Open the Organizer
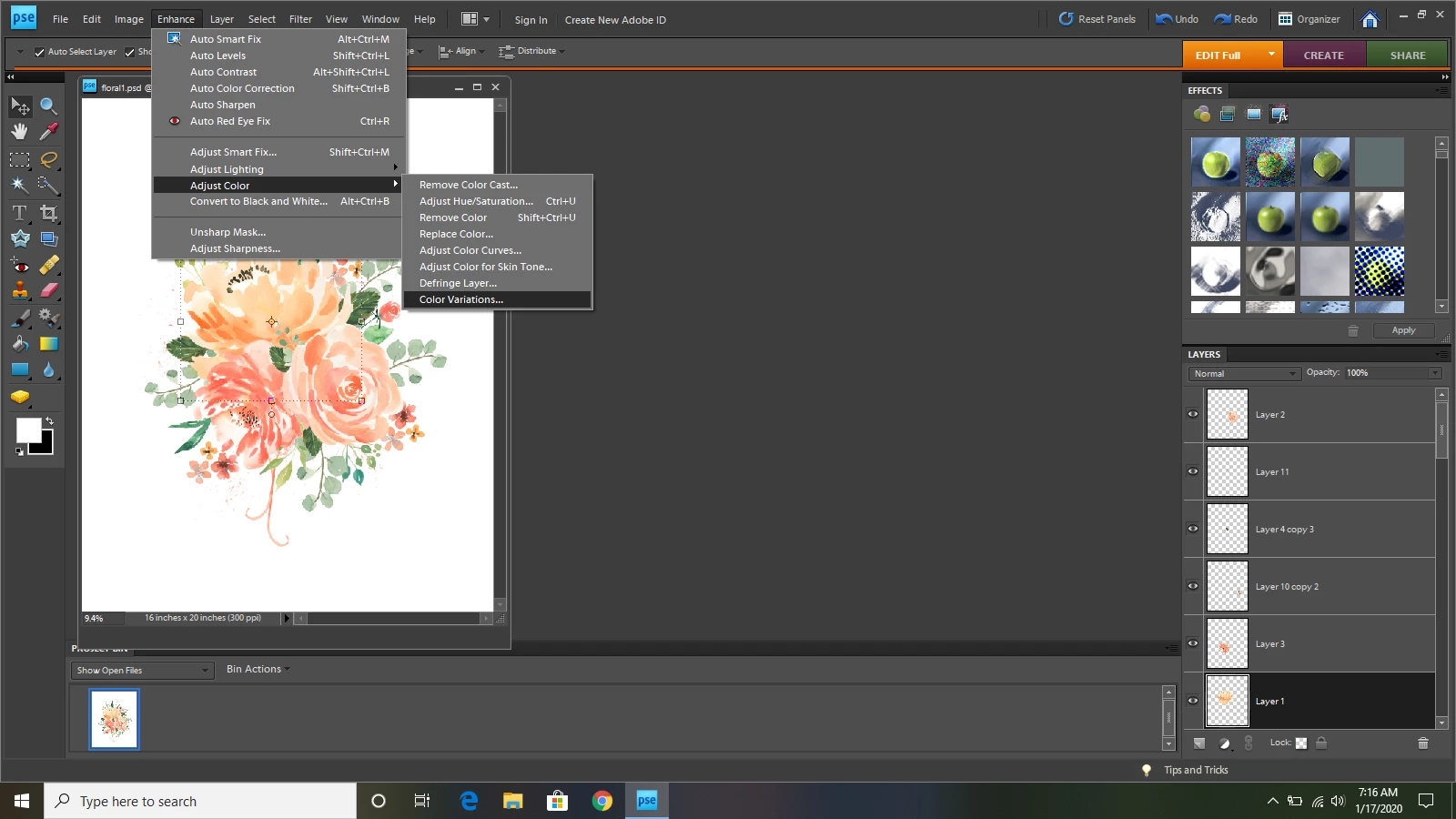Screen dimensions: 1456x819 pyautogui.click(x=1309, y=19)
